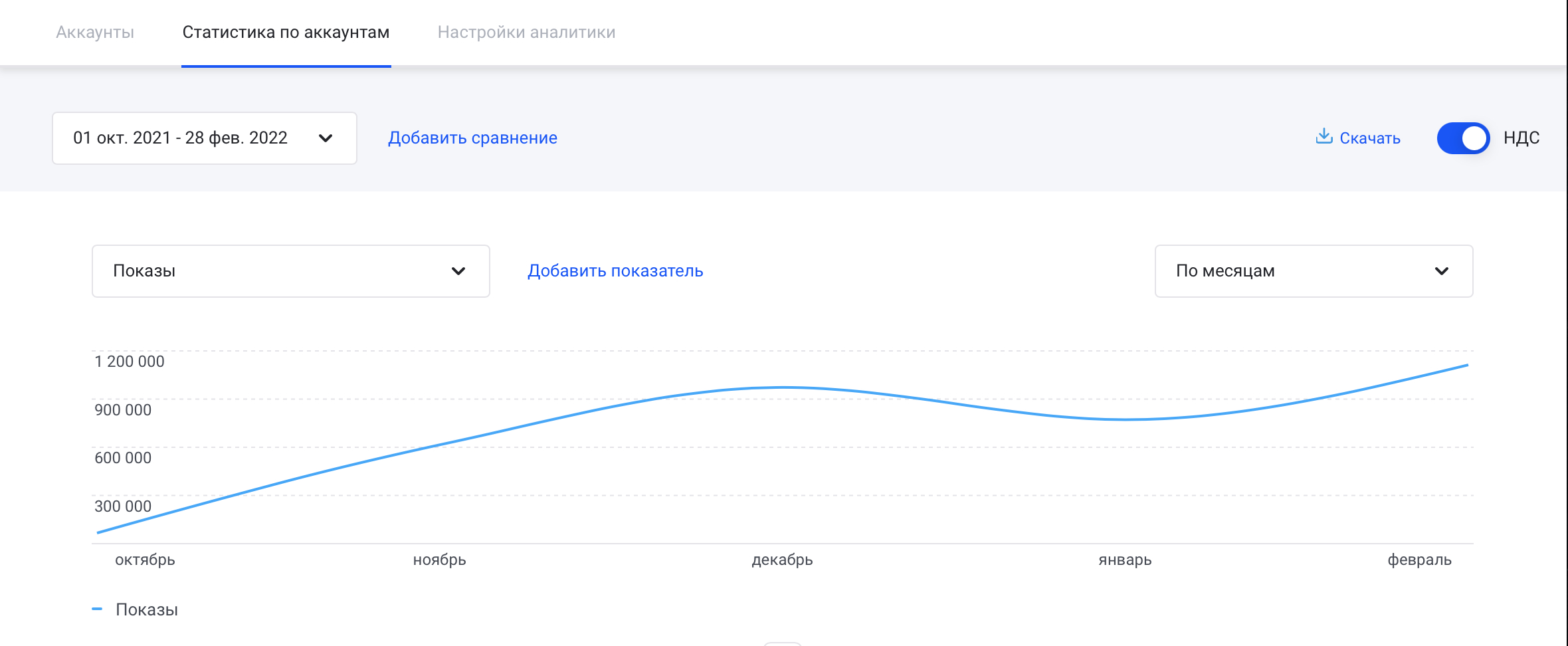The image size is (1568, 646).
Task: Click the date range chevron arrow
Action: click(x=325, y=138)
